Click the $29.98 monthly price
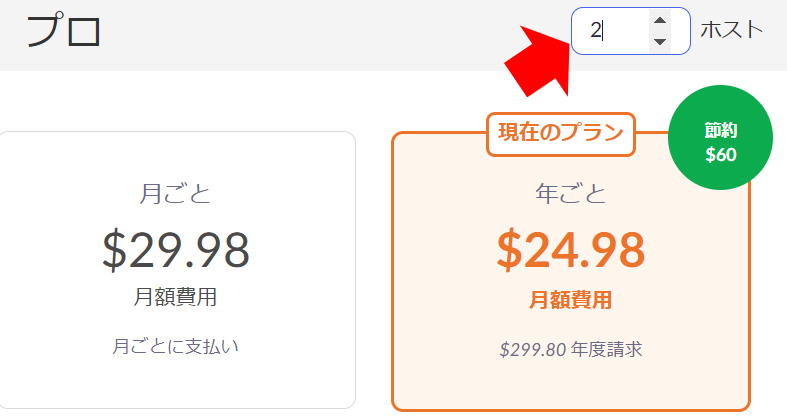The image size is (787, 416). 175,250
